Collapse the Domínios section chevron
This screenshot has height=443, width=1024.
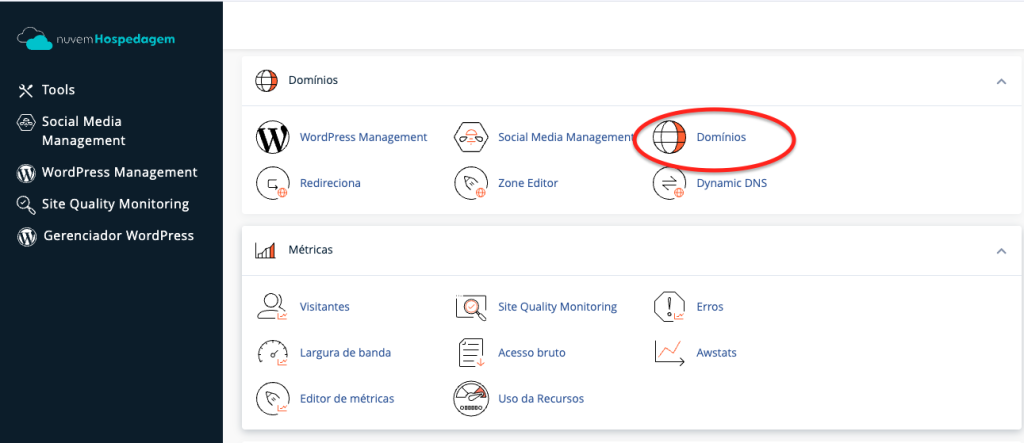(x=1001, y=81)
